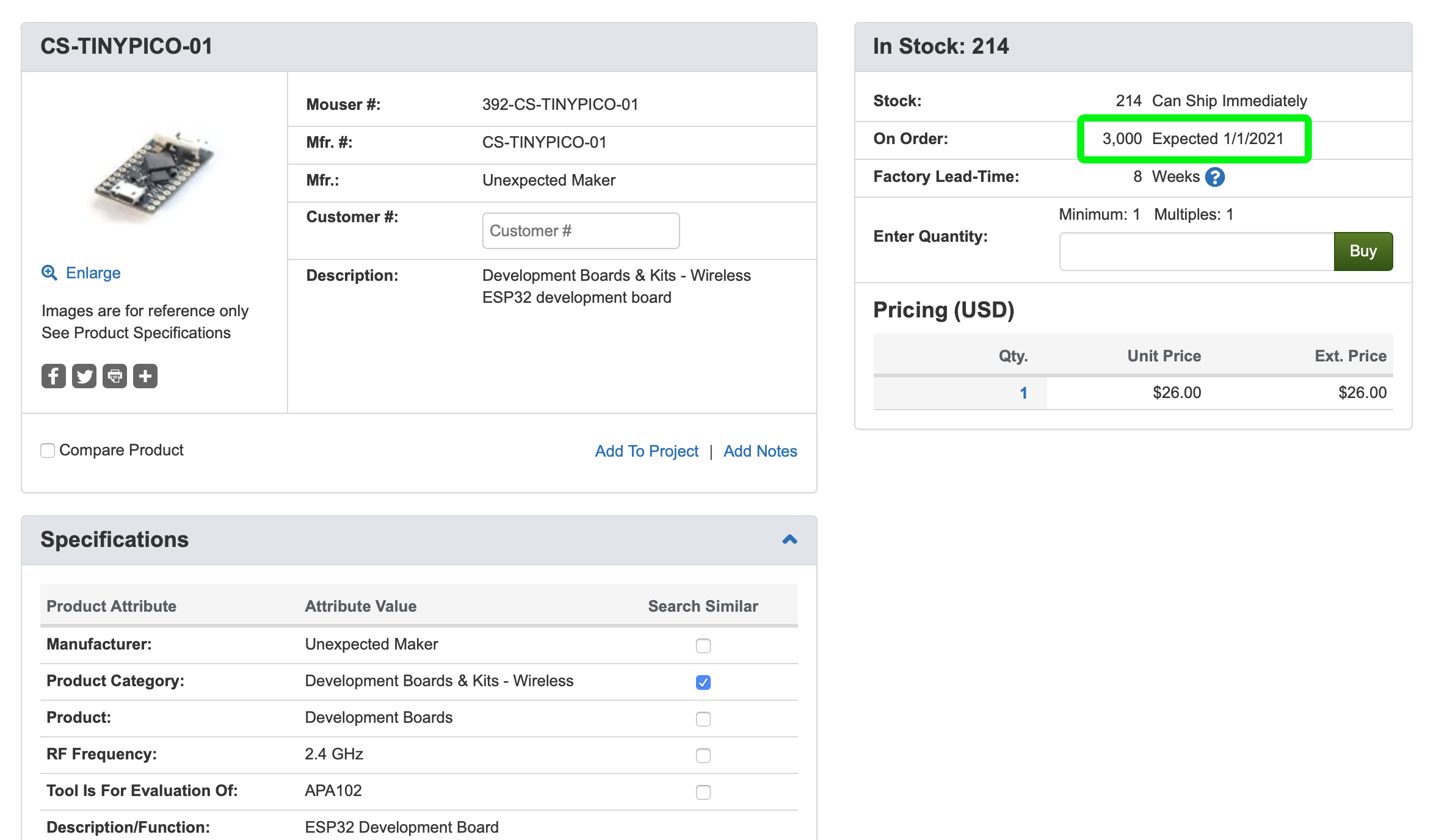This screenshot has width=1436, height=840.
Task: Tick the Compare Product checkbox
Action: click(48, 451)
